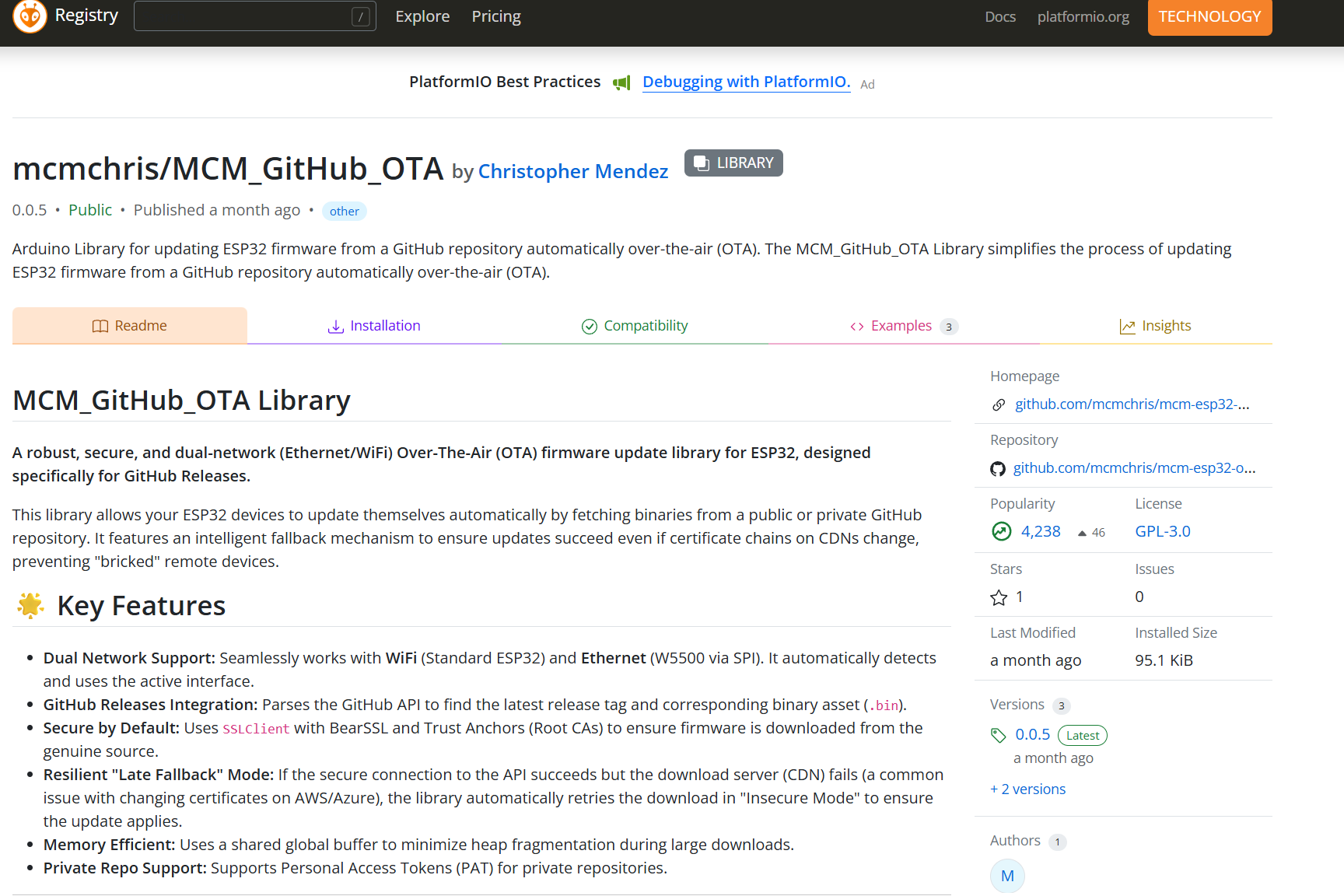1344x896 pixels.
Task: Click the popularity trend icon
Action: point(1001,532)
